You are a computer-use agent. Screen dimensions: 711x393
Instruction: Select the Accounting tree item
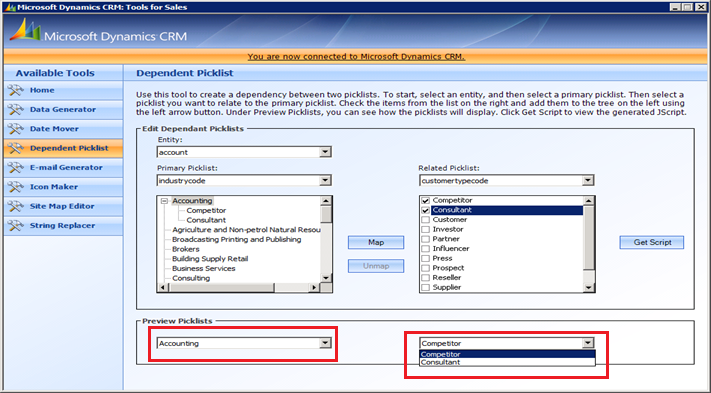pos(192,201)
